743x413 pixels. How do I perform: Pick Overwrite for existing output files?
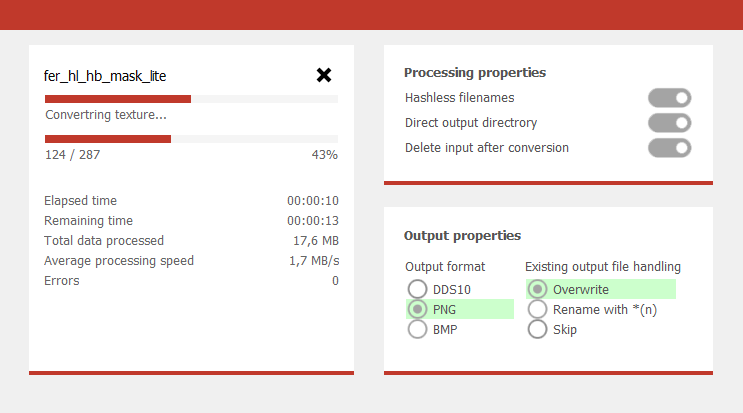(x=538, y=289)
